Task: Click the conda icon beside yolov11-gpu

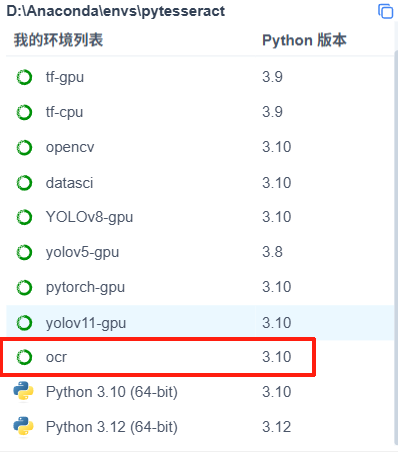Action: (x=24, y=323)
